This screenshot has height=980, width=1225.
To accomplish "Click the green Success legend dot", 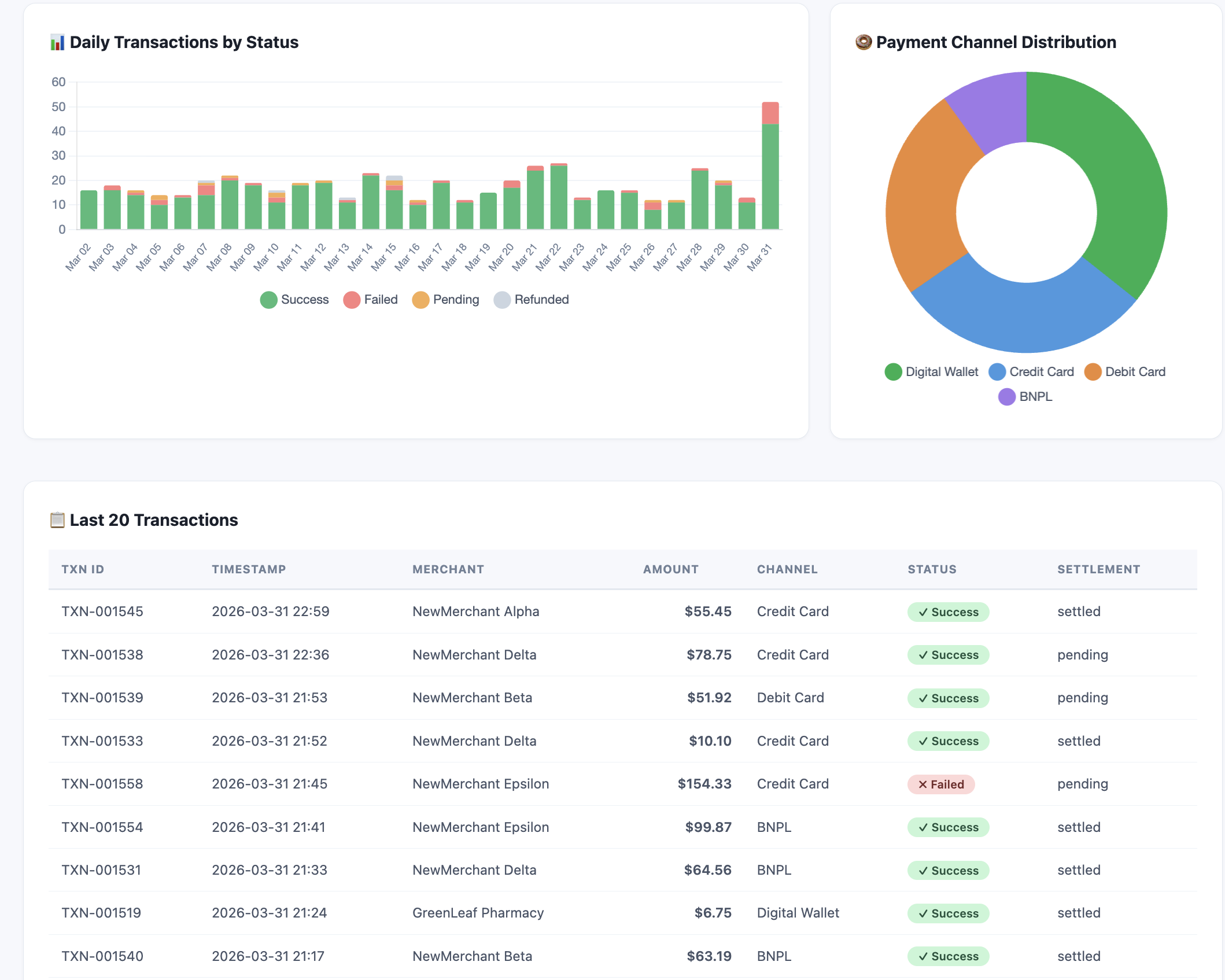I will 268,300.
